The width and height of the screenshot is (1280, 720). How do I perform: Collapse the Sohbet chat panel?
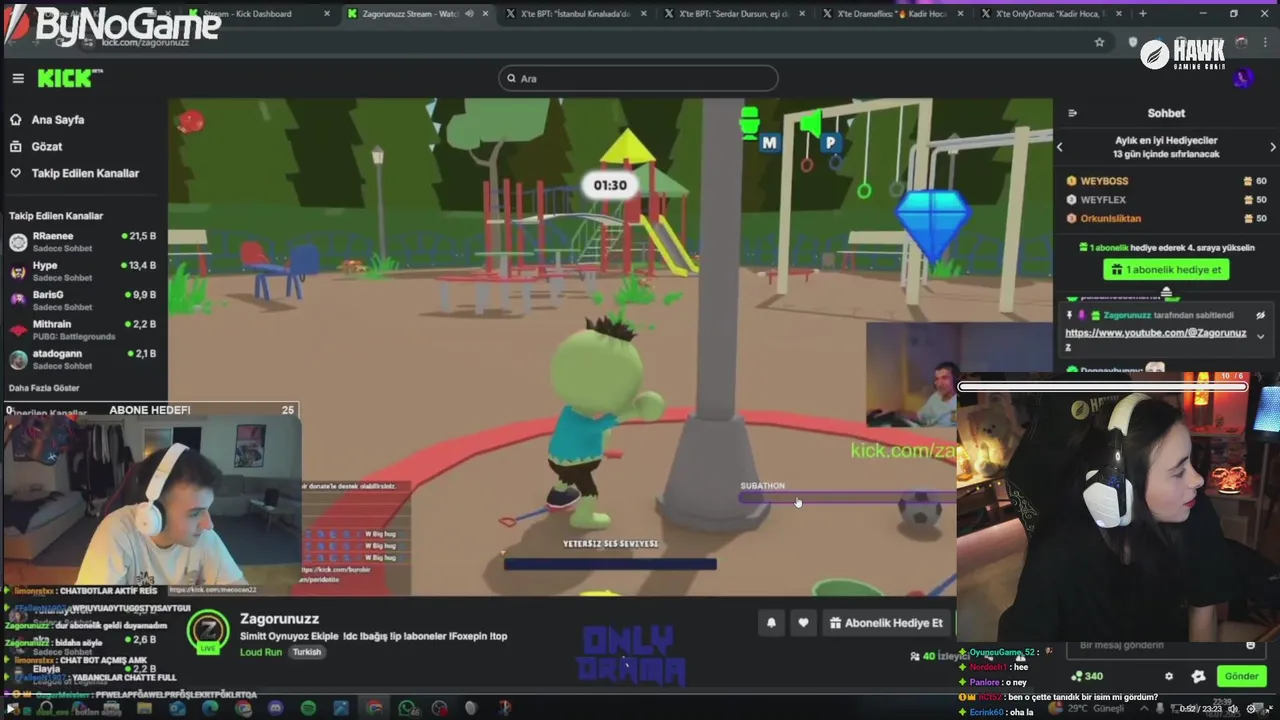(1072, 114)
